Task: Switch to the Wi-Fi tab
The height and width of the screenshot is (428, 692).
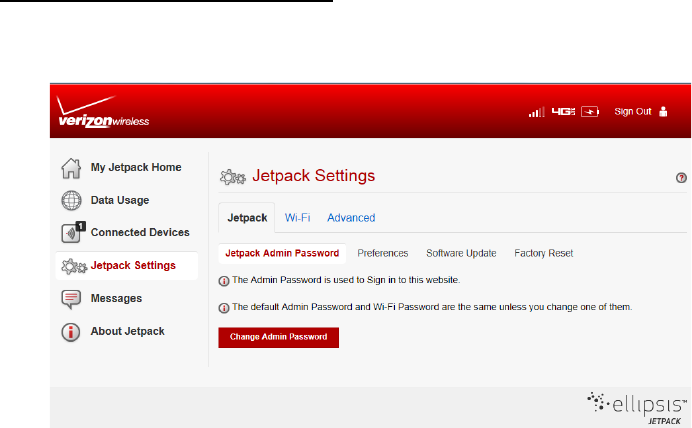Action: click(x=297, y=218)
